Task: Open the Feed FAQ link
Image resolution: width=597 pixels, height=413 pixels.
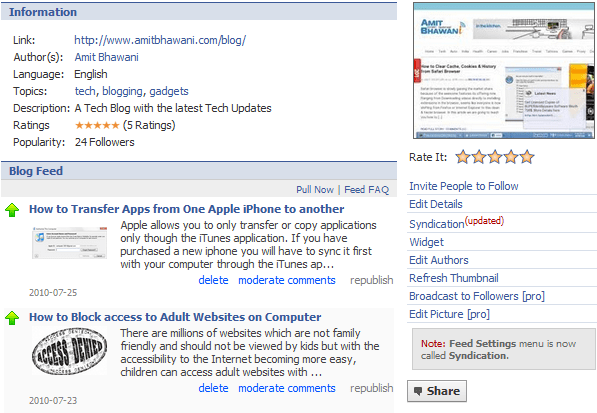Action: 367,190
